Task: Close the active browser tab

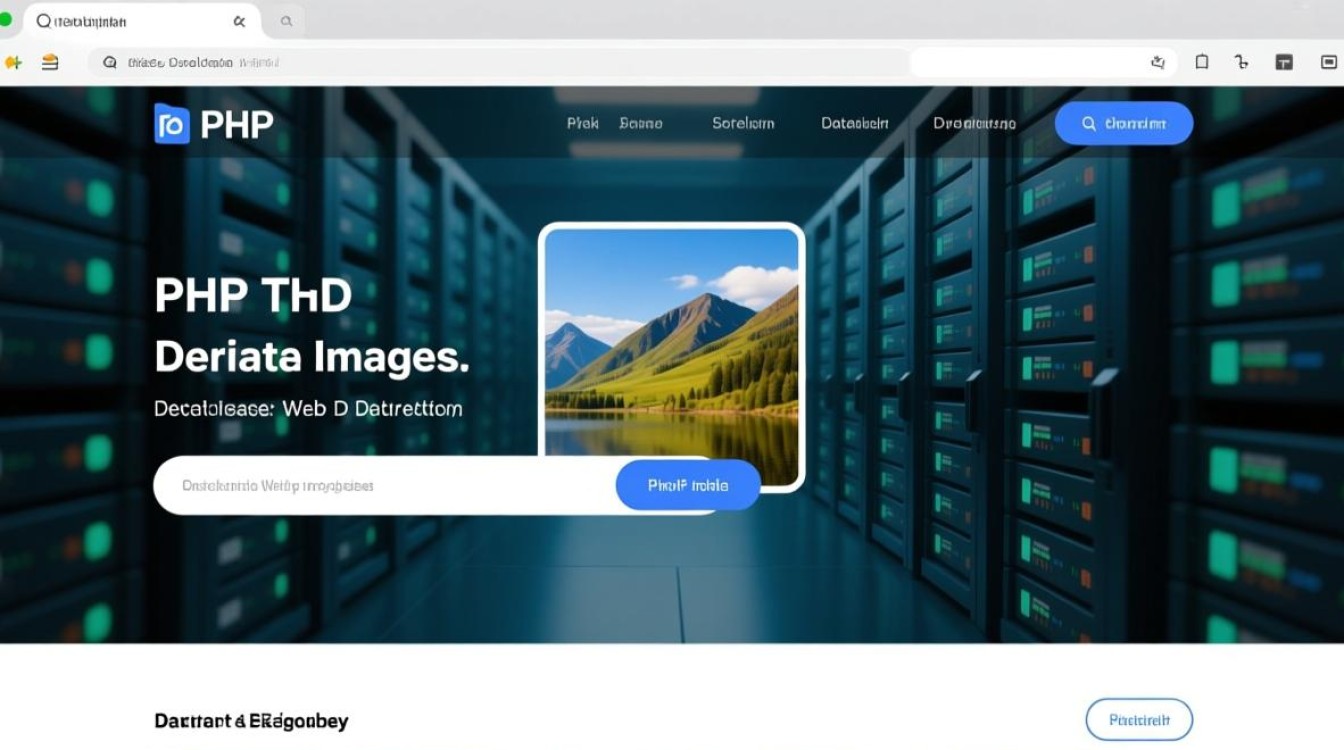Action: (239, 21)
